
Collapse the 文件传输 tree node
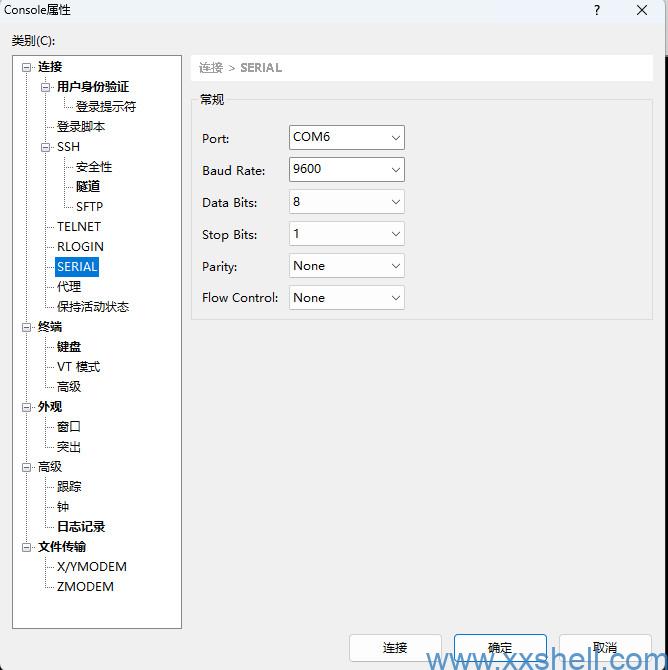(x=27, y=547)
